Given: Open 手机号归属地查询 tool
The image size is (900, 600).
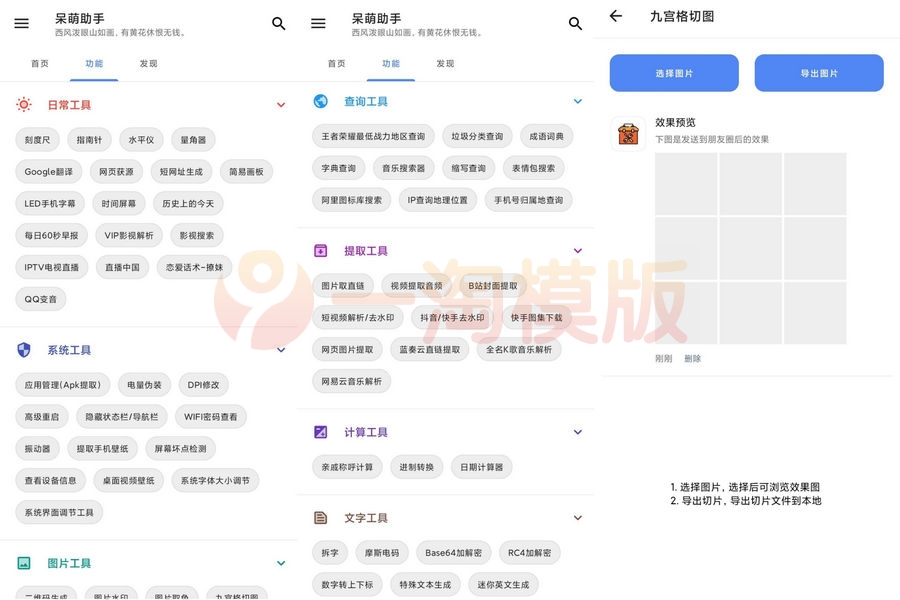Looking at the screenshot, I should (x=529, y=200).
